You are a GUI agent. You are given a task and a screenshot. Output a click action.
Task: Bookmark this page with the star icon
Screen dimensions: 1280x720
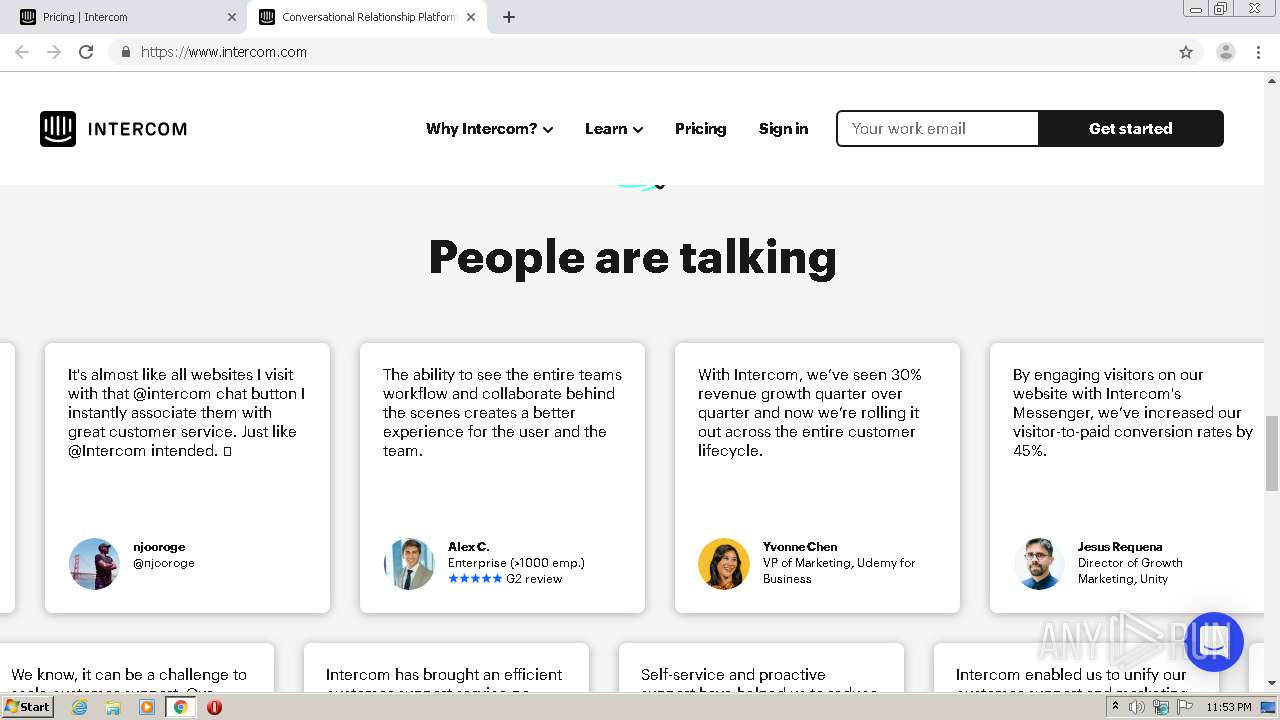click(x=1186, y=52)
